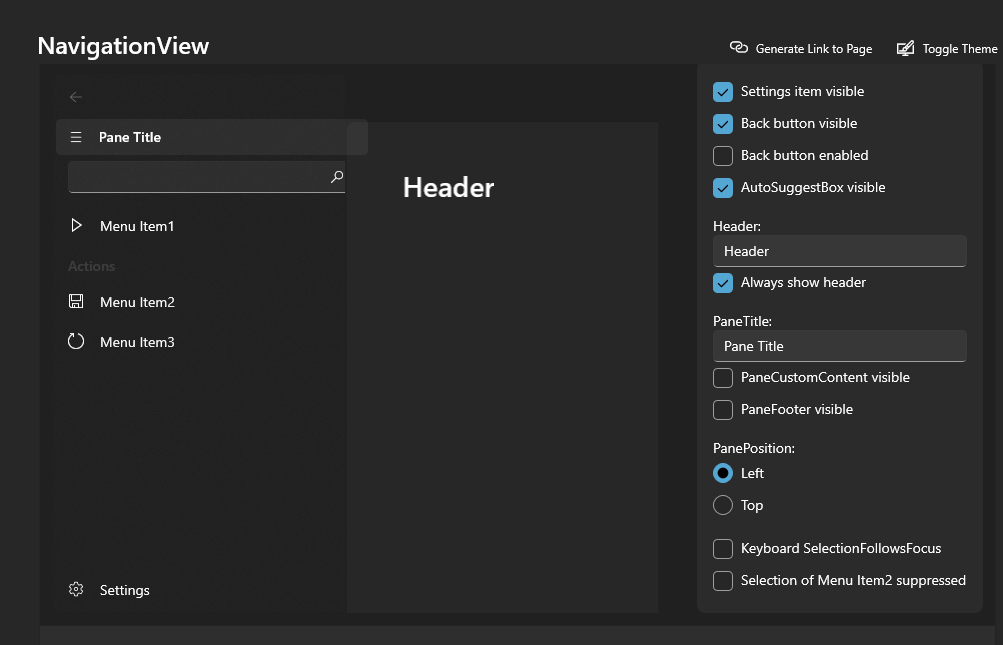
Task: Click the Toggle Theme brush icon
Action: (905, 47)
